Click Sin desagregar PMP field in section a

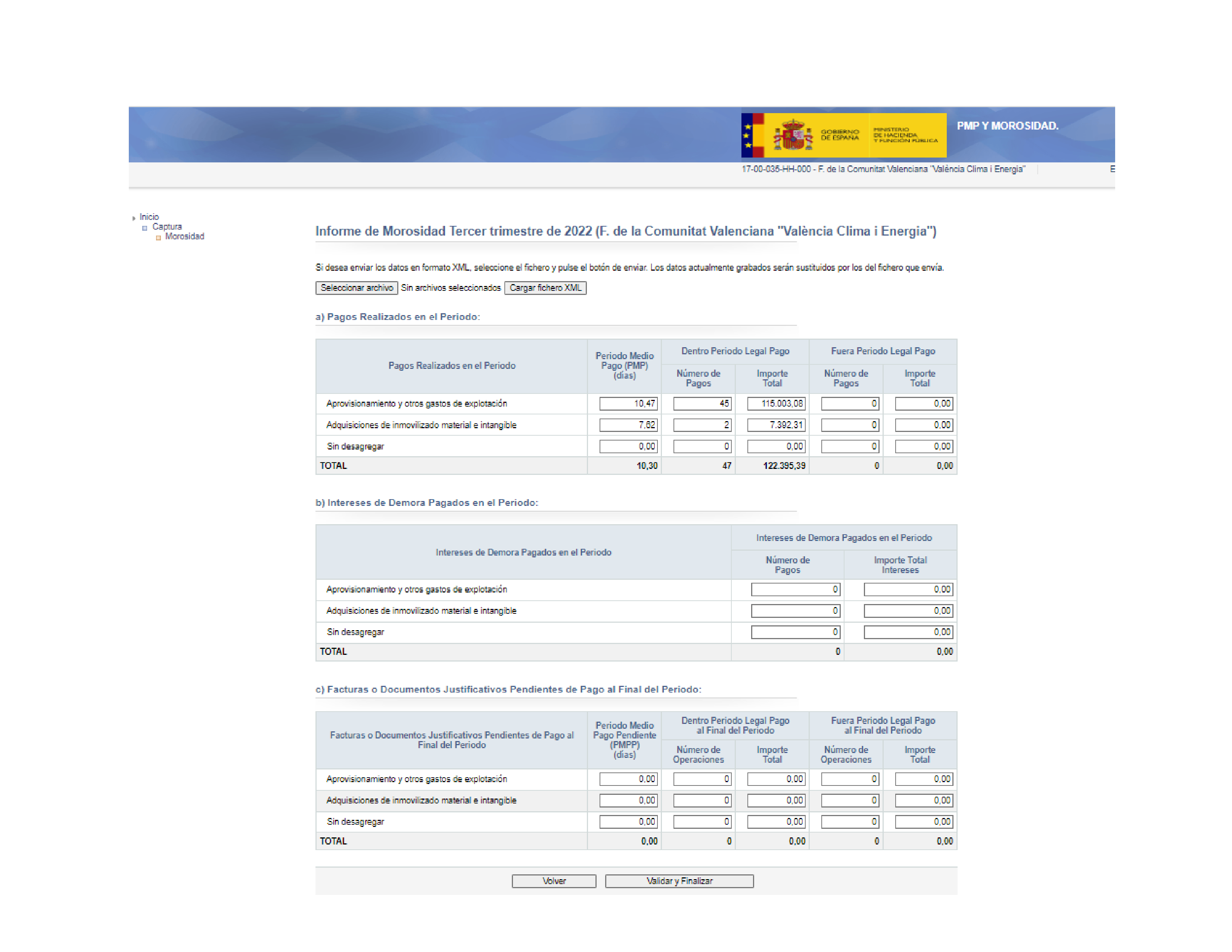628,446
